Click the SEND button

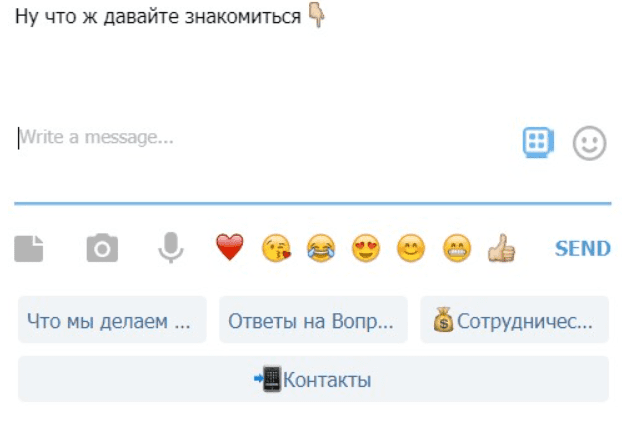[x=583, y=249]
